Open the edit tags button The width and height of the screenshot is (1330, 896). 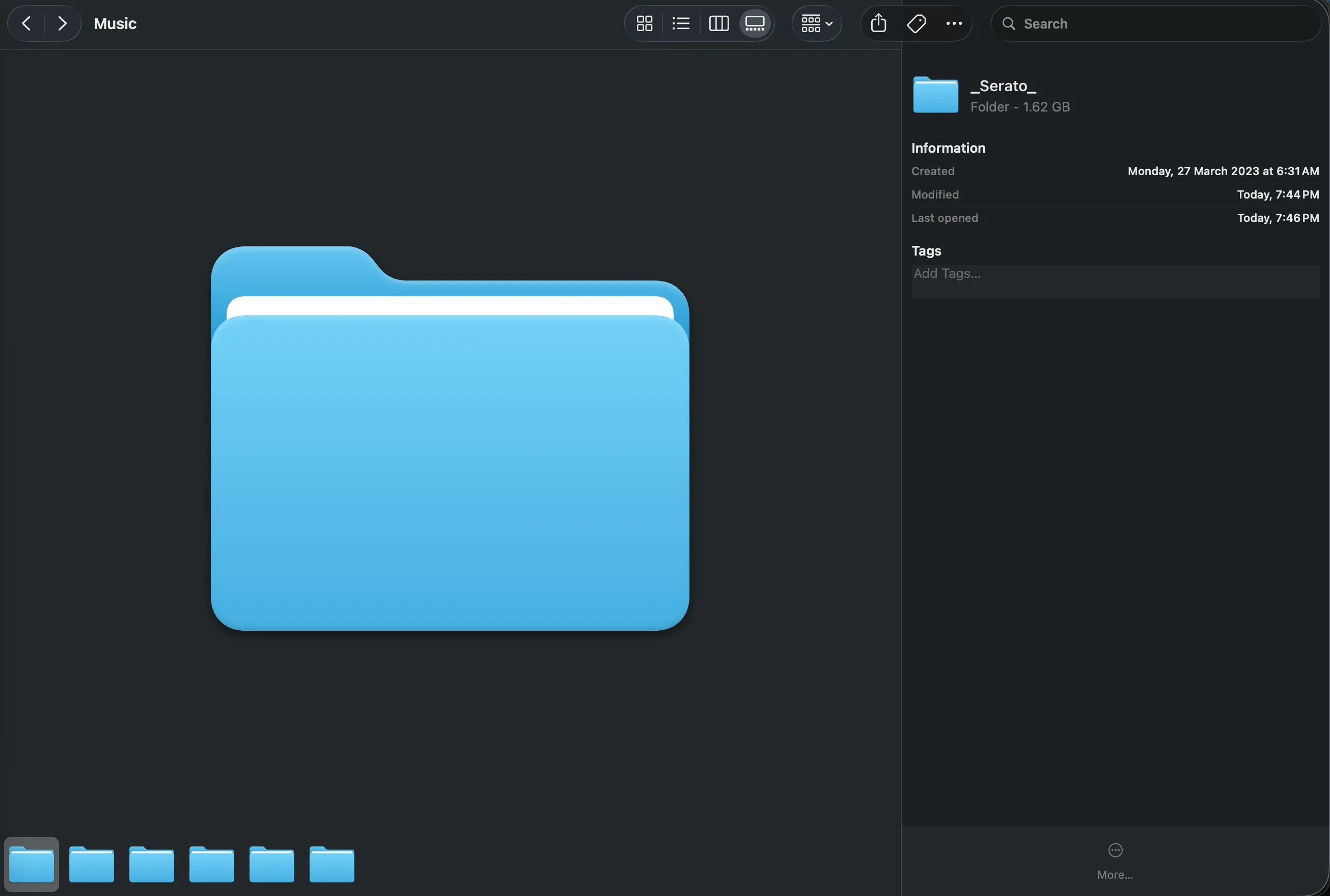(x=916, y=23)
